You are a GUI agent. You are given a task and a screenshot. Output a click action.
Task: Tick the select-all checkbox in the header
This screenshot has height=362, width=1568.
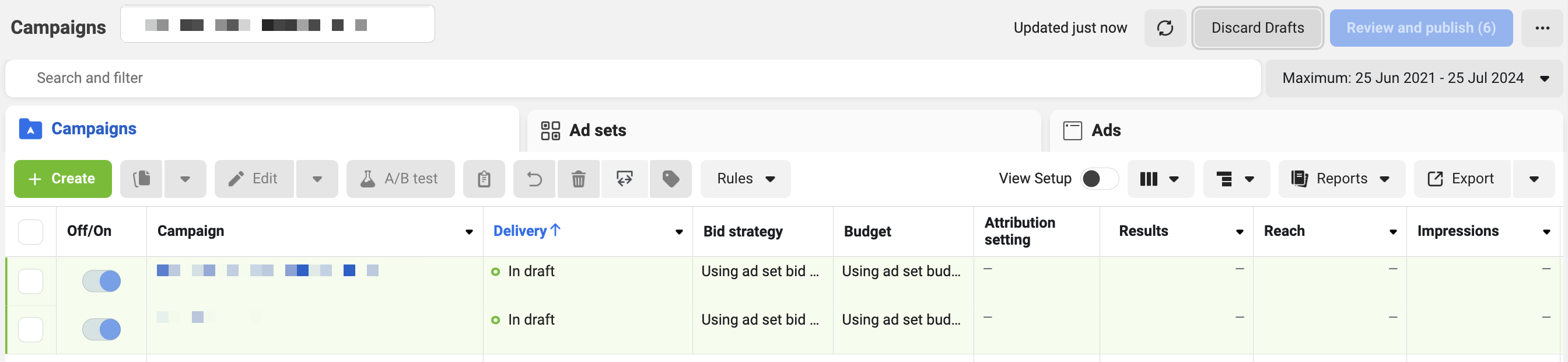coord(30,232)
